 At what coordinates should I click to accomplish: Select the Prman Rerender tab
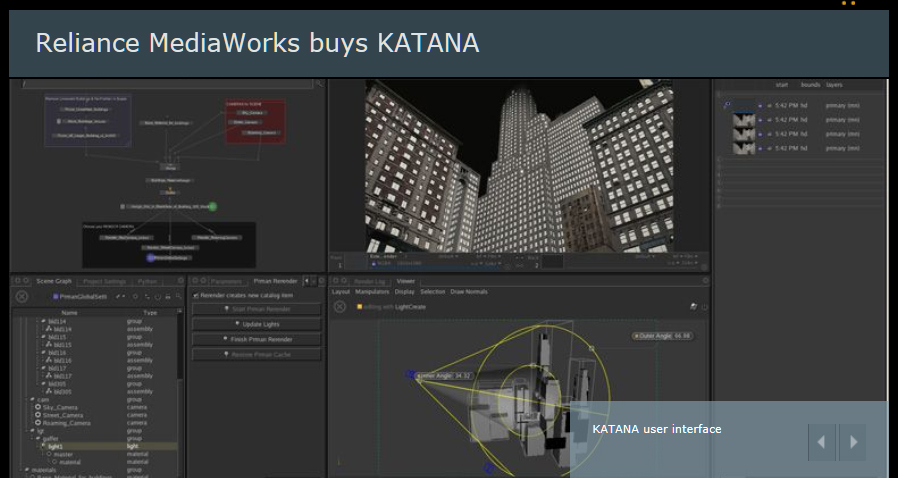point(275,281)
